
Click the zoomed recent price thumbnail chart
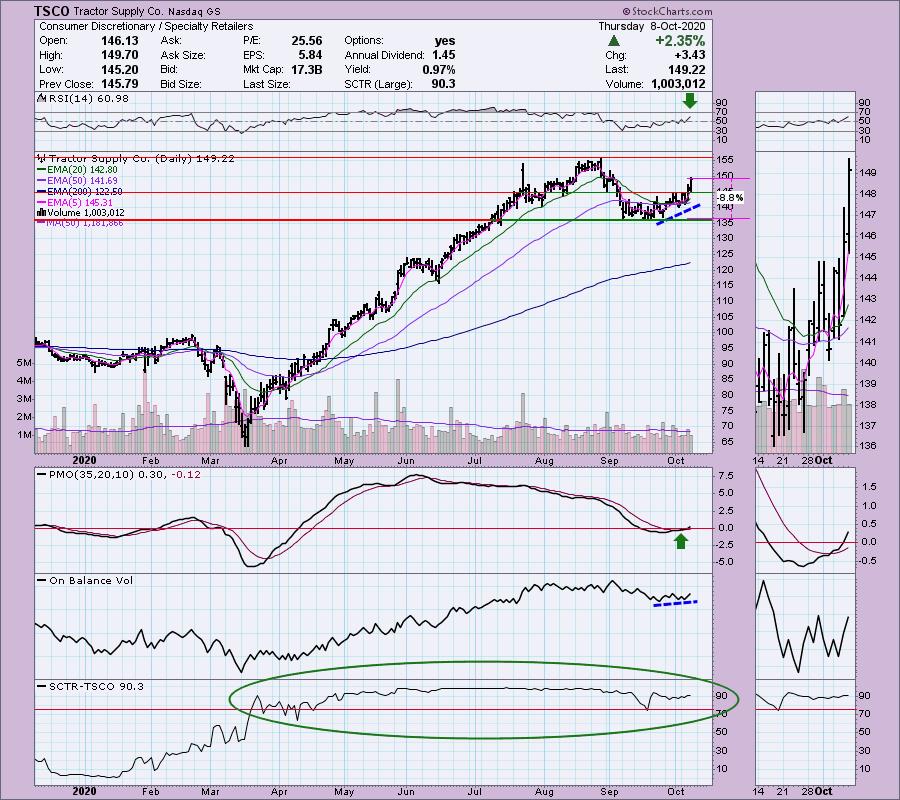tap(805, 302)
